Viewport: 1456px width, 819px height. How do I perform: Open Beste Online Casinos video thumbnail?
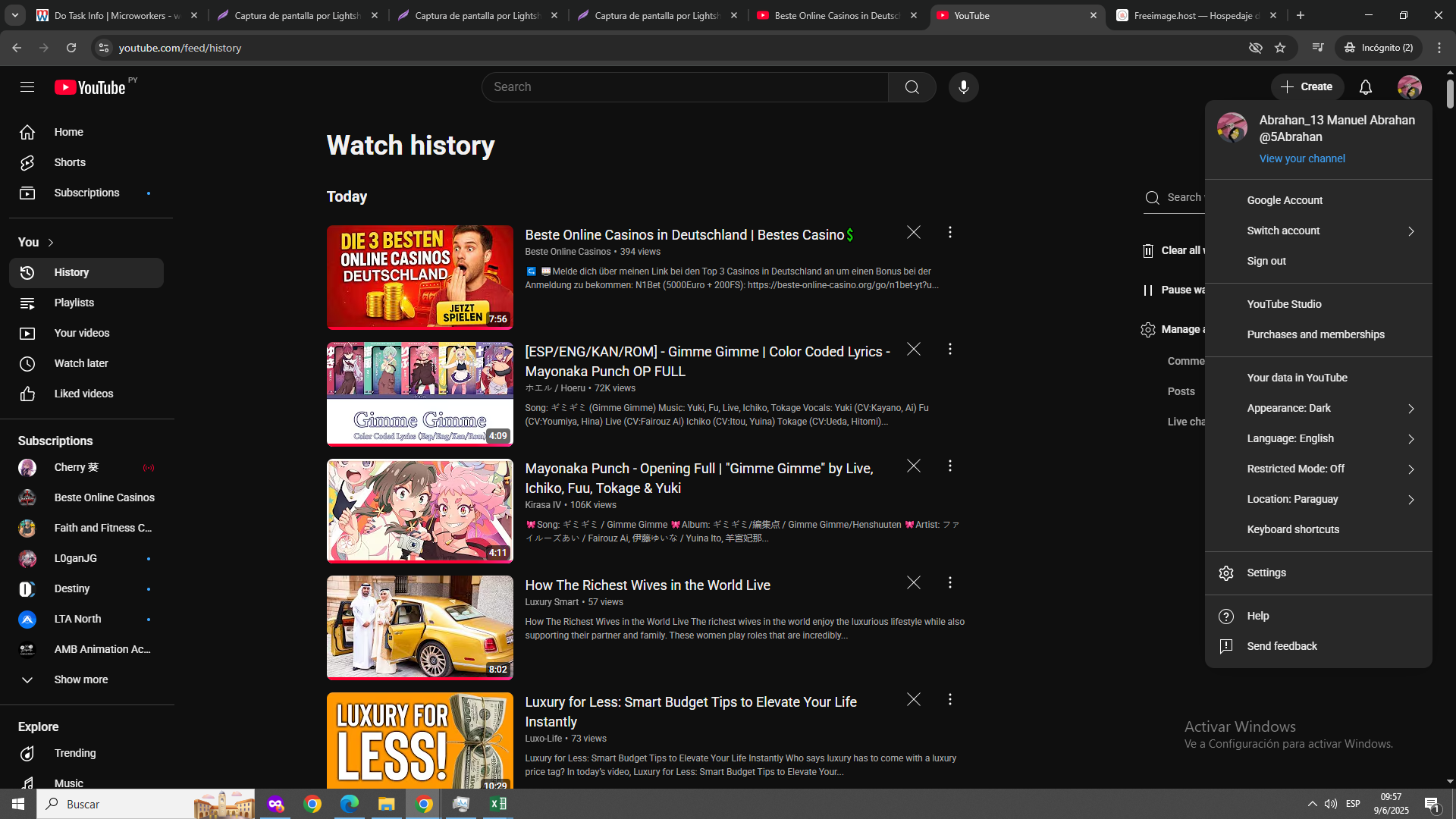[420, 278]
